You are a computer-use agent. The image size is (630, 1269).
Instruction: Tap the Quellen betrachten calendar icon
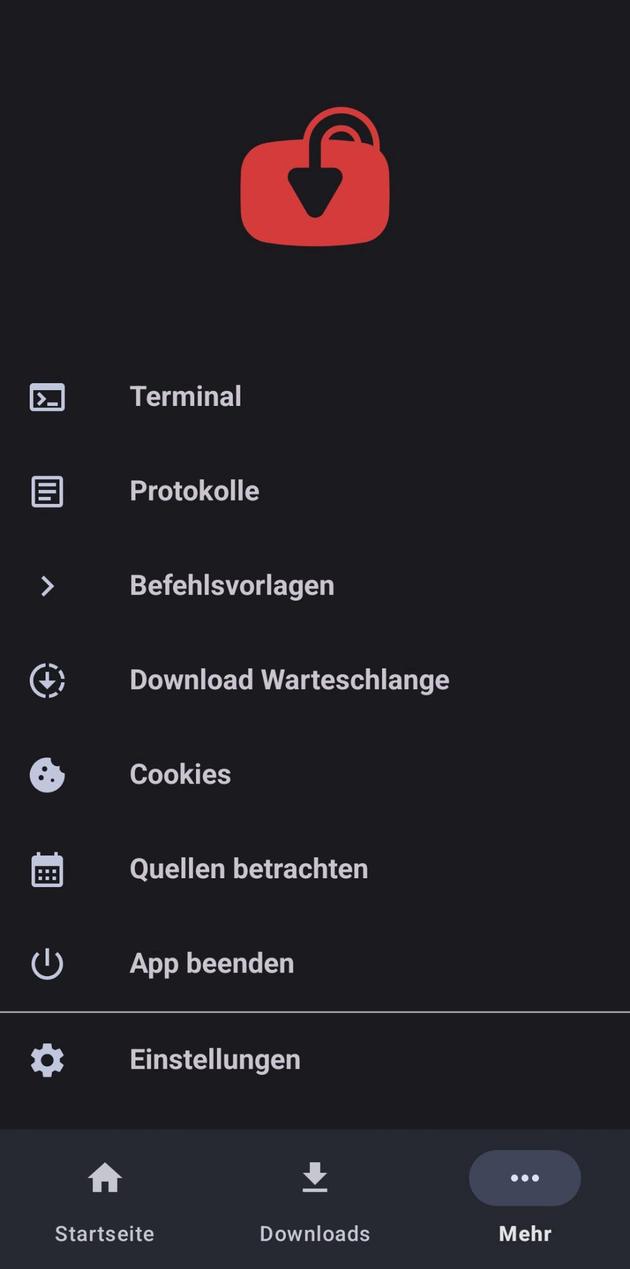pyautogui.click(x=47, y=869)
